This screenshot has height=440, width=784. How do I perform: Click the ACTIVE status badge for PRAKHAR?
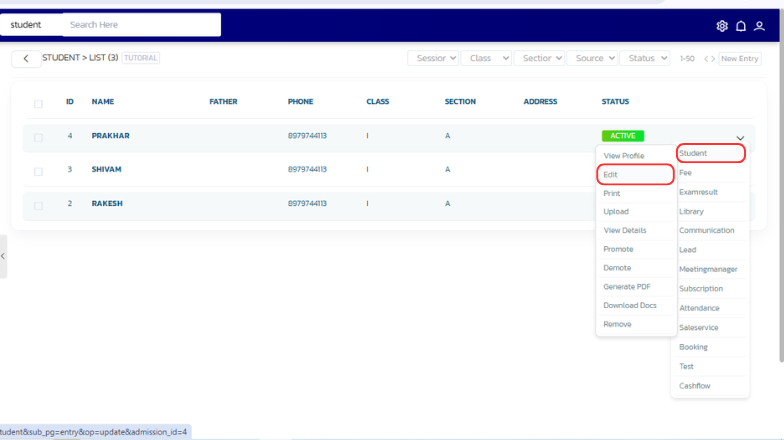622,136
